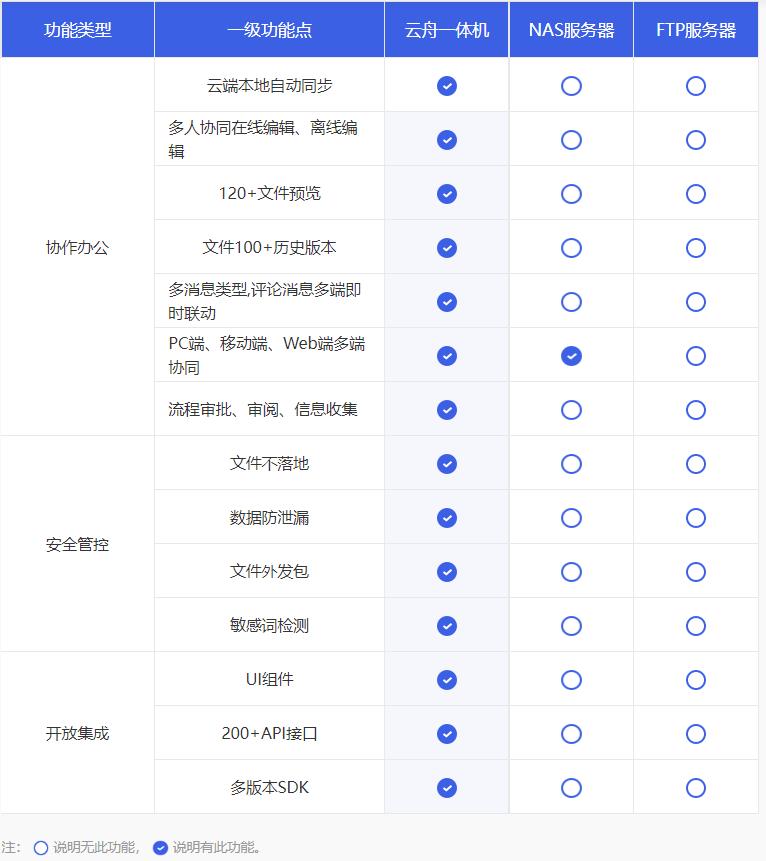Click the 云舟一体机 checkmark for 200+API接口
This screenshot has width=766, height=861.
[447, 734]
